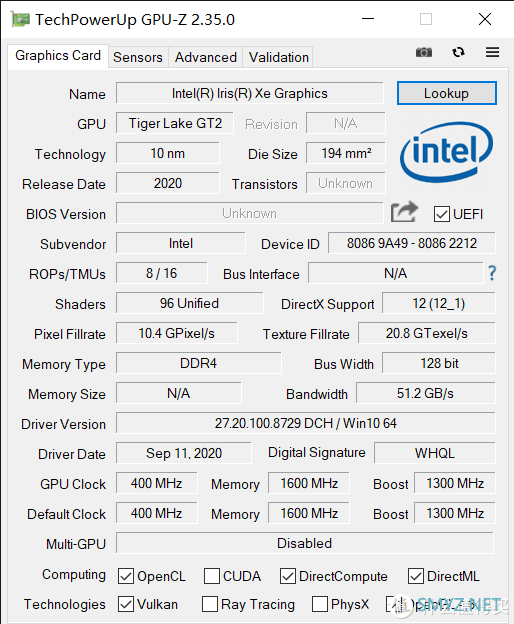Toggle the UEFI checkbox
The image size is (514, 624).
click(x=442, y=214)
